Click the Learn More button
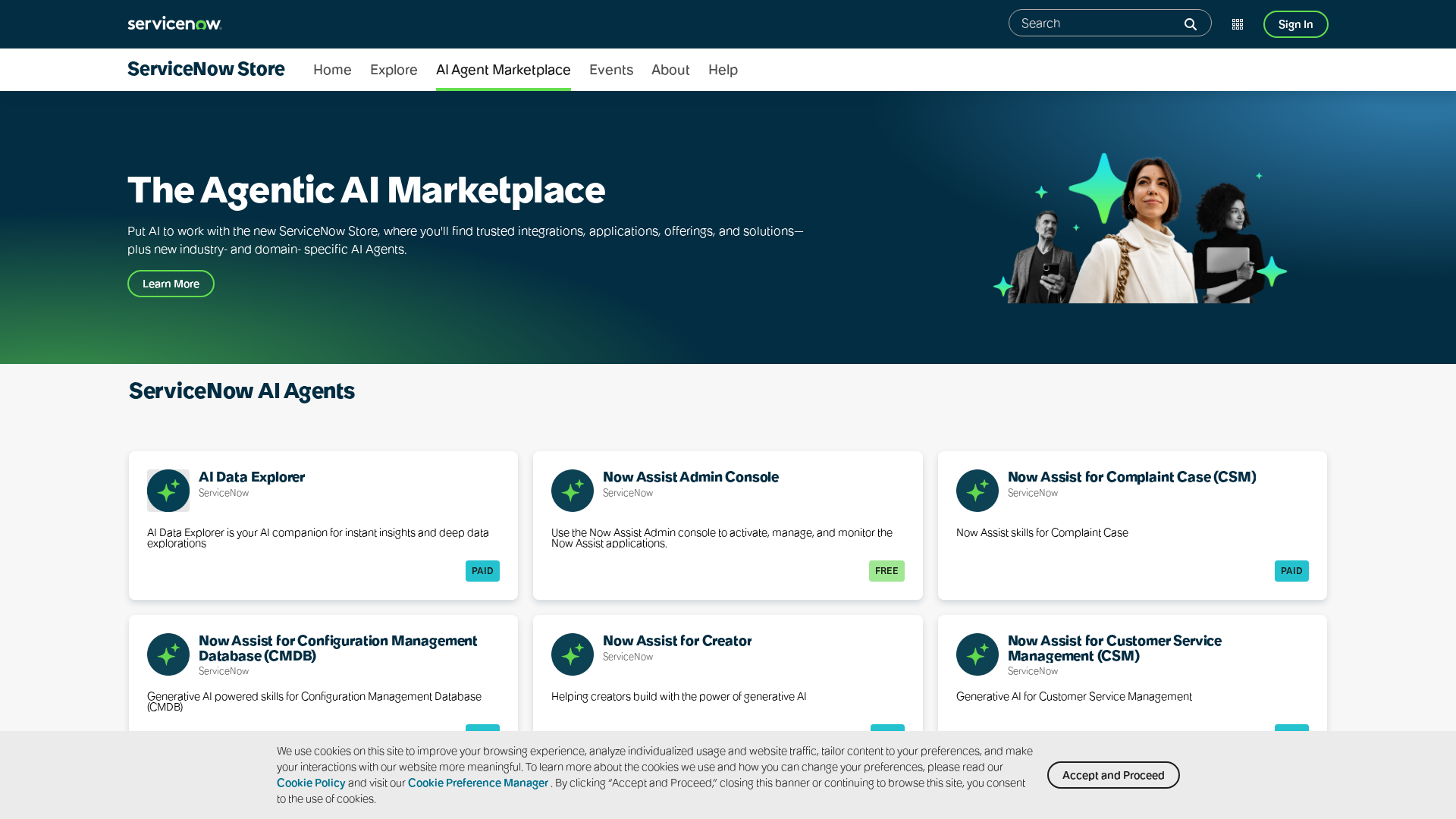This screenshot has width=1456, height=819. point(171,284)
